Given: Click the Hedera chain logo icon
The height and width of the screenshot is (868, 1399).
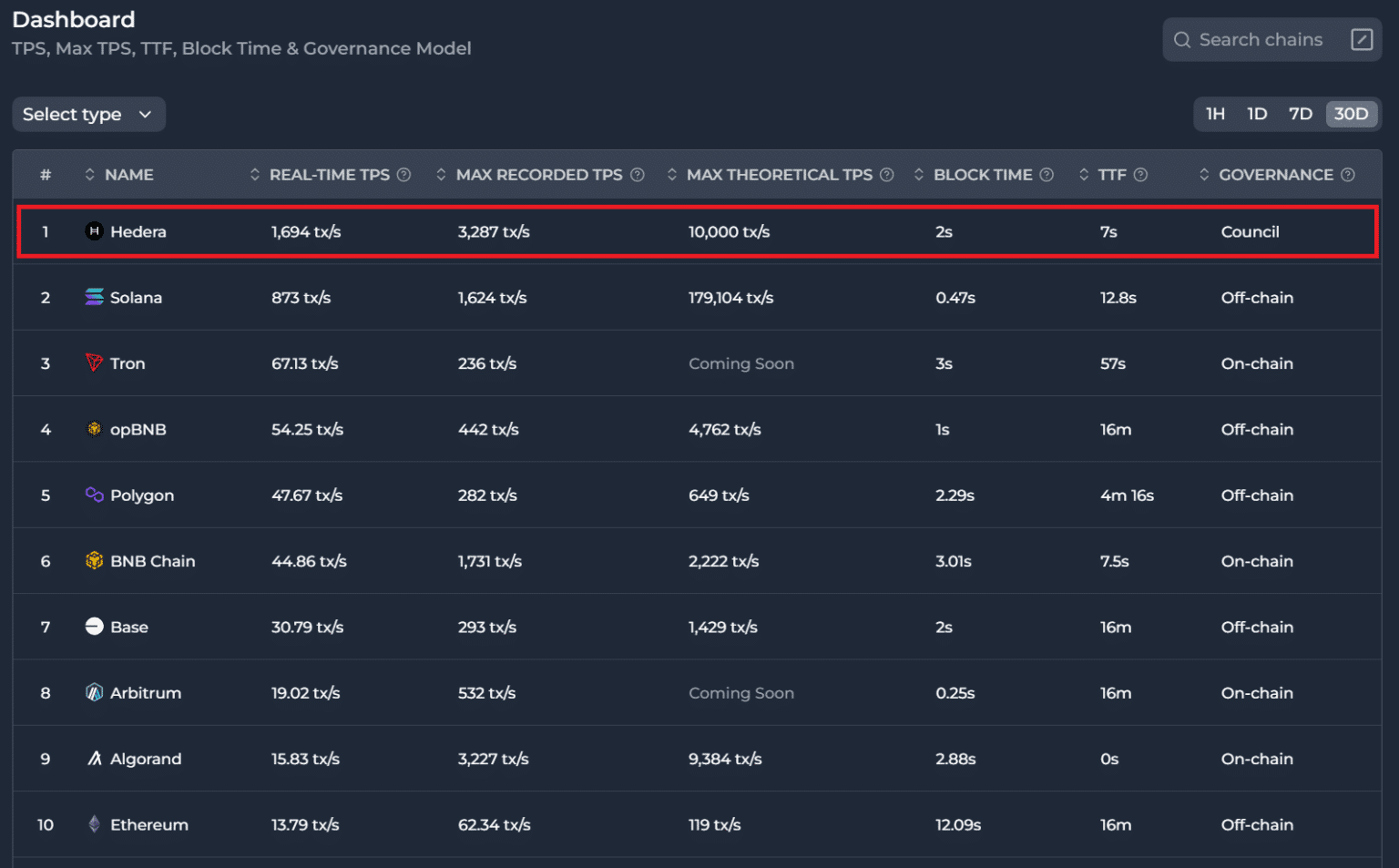Looking at the screenshot, I should coord(94,231).
